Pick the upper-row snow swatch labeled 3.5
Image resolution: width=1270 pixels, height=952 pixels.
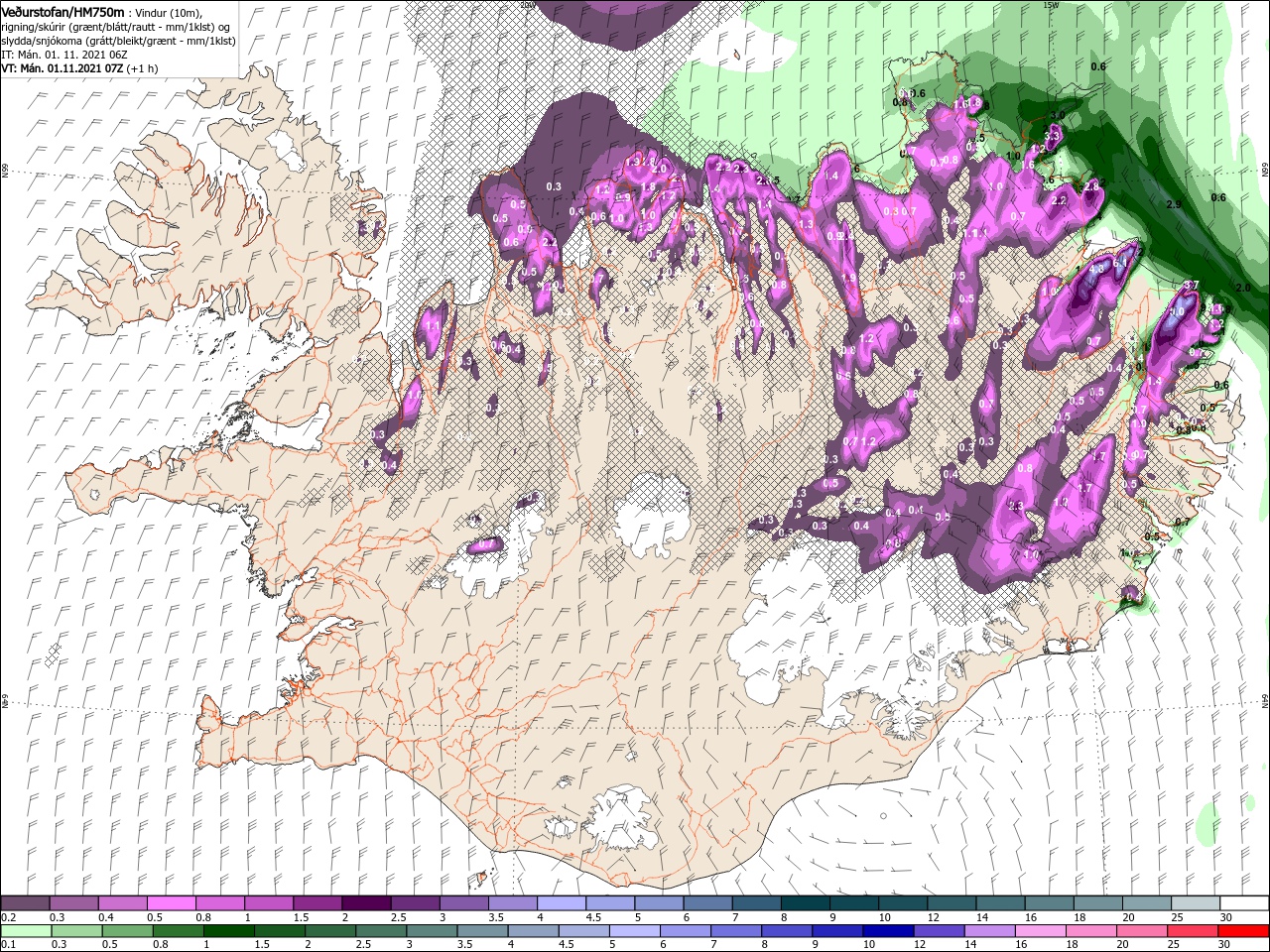point(512,903)
